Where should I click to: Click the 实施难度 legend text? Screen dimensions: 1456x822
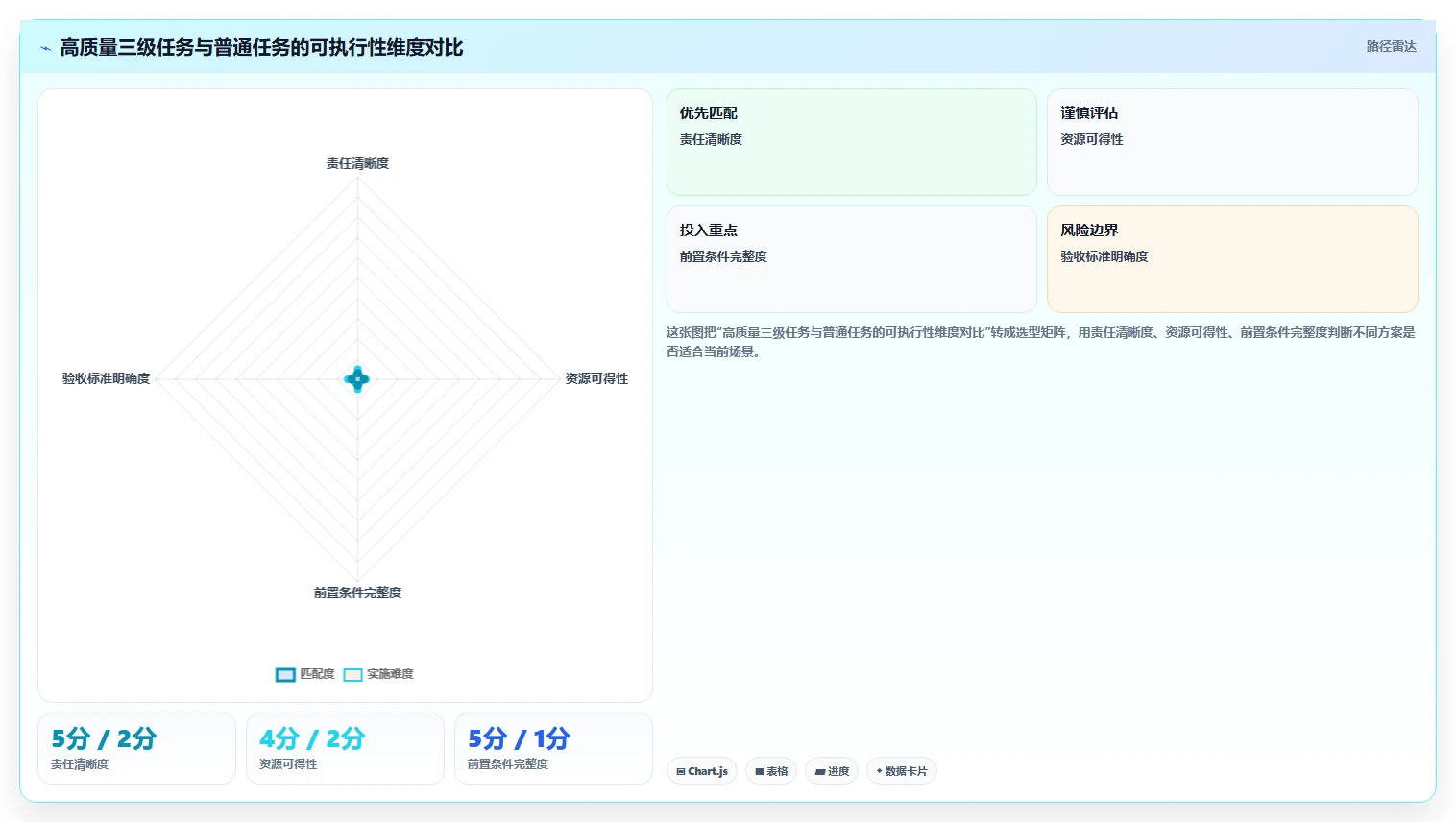click(x=390, y=674)
